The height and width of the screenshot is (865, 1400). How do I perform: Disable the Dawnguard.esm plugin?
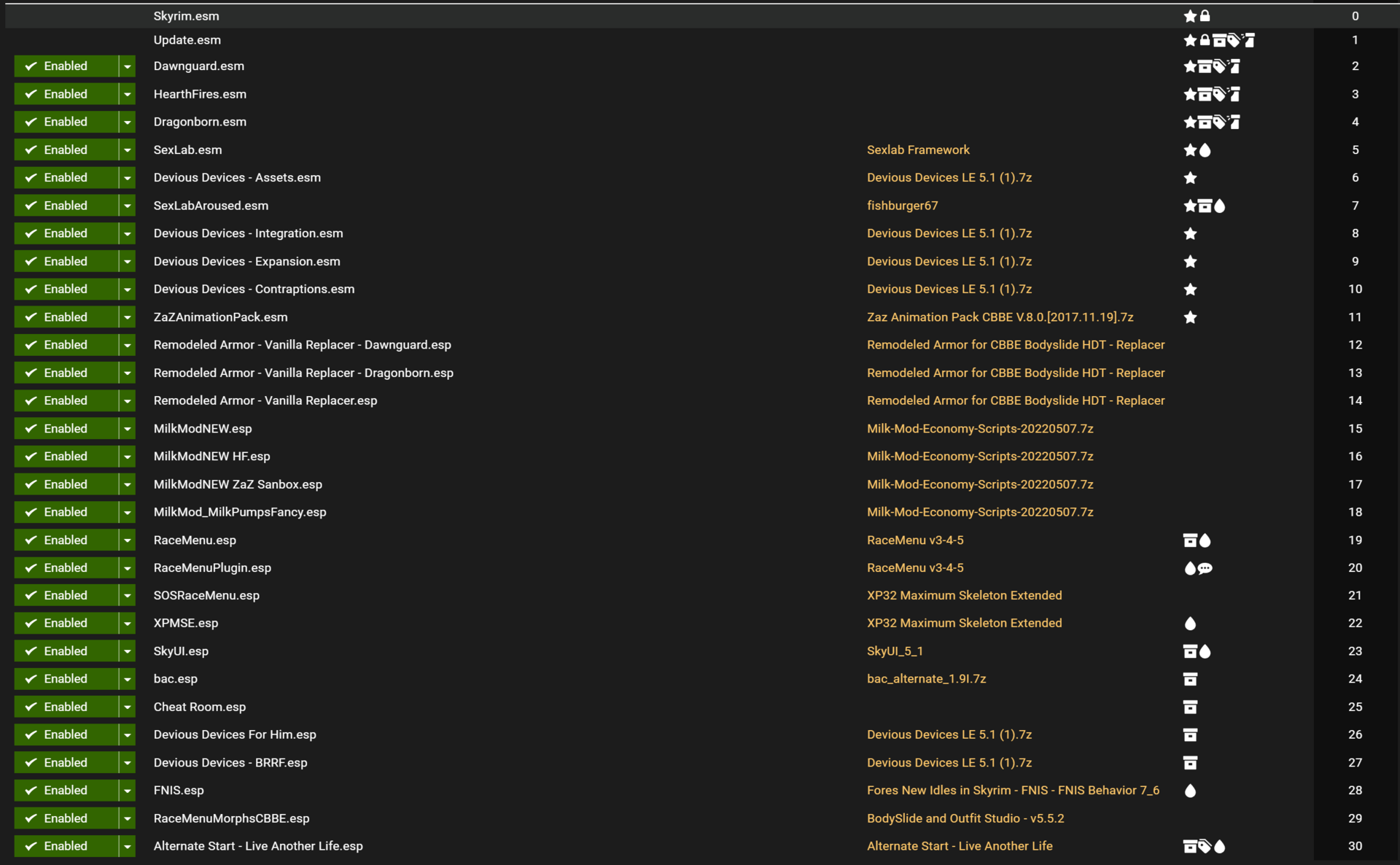(x=66, y=66)
